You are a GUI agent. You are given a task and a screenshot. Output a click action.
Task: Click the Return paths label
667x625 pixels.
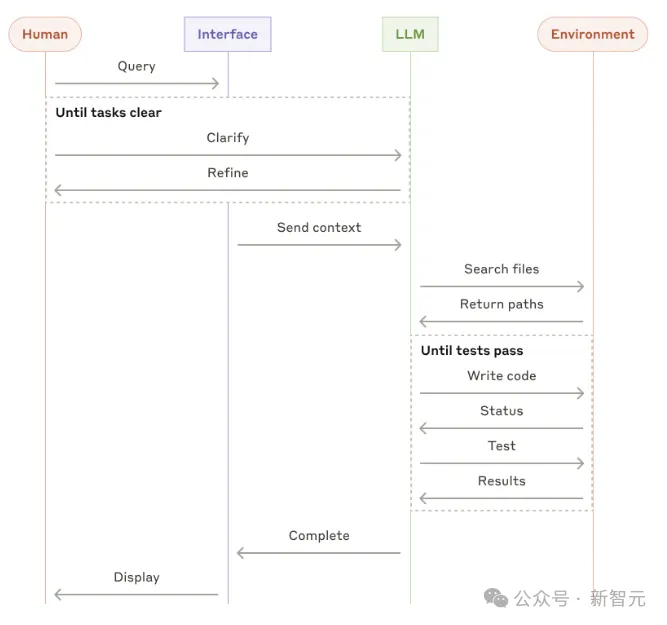pos(502,304)
